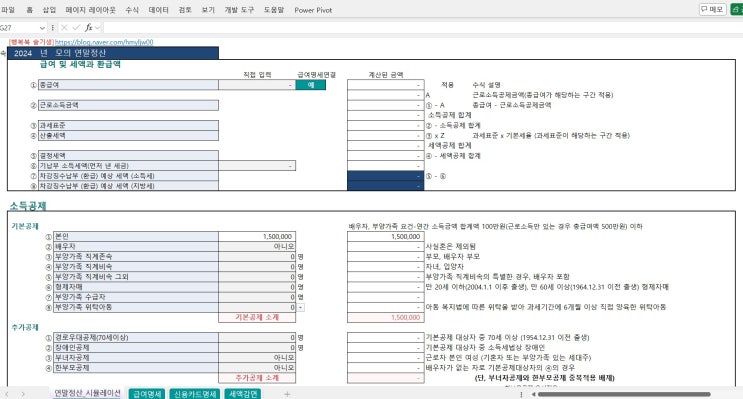Click the 과세표준 label cell

tap(128, 126)
